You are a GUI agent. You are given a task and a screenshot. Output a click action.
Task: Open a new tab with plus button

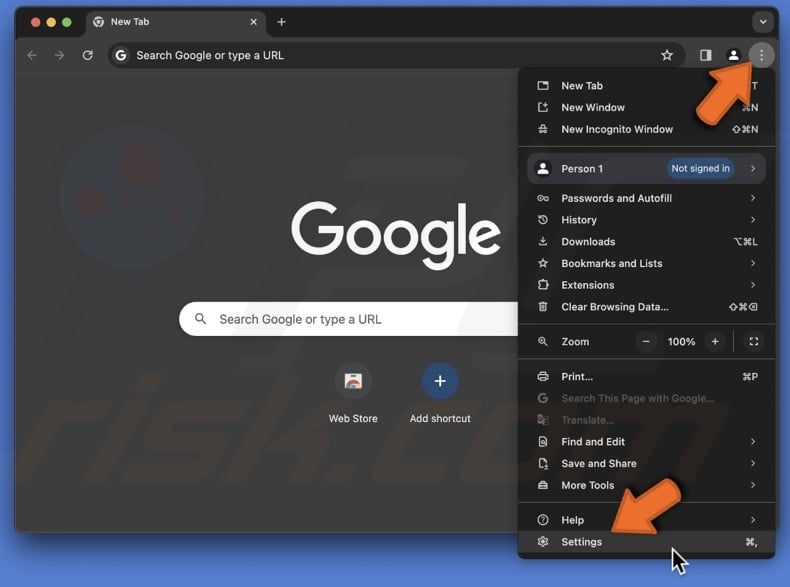(282, 22)
